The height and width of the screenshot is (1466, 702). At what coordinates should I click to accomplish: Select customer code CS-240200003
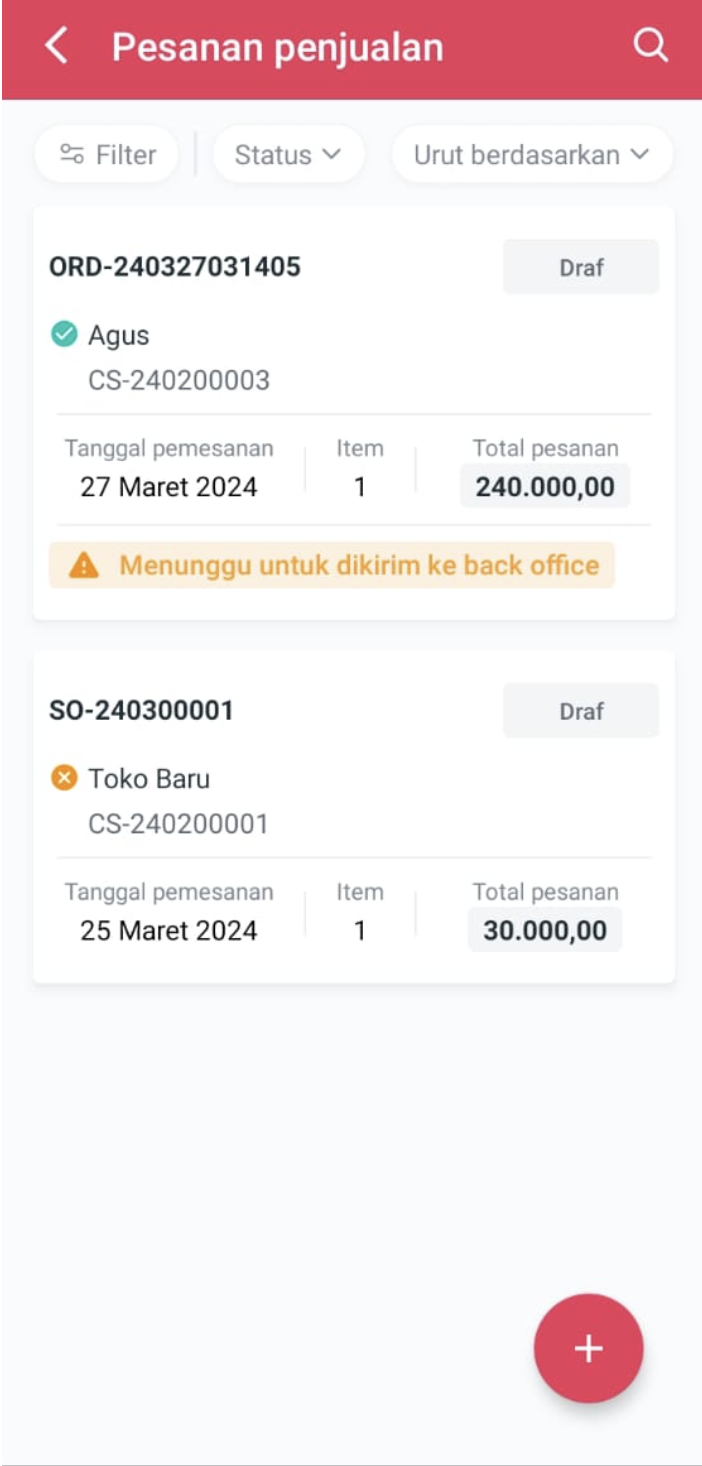179,380
